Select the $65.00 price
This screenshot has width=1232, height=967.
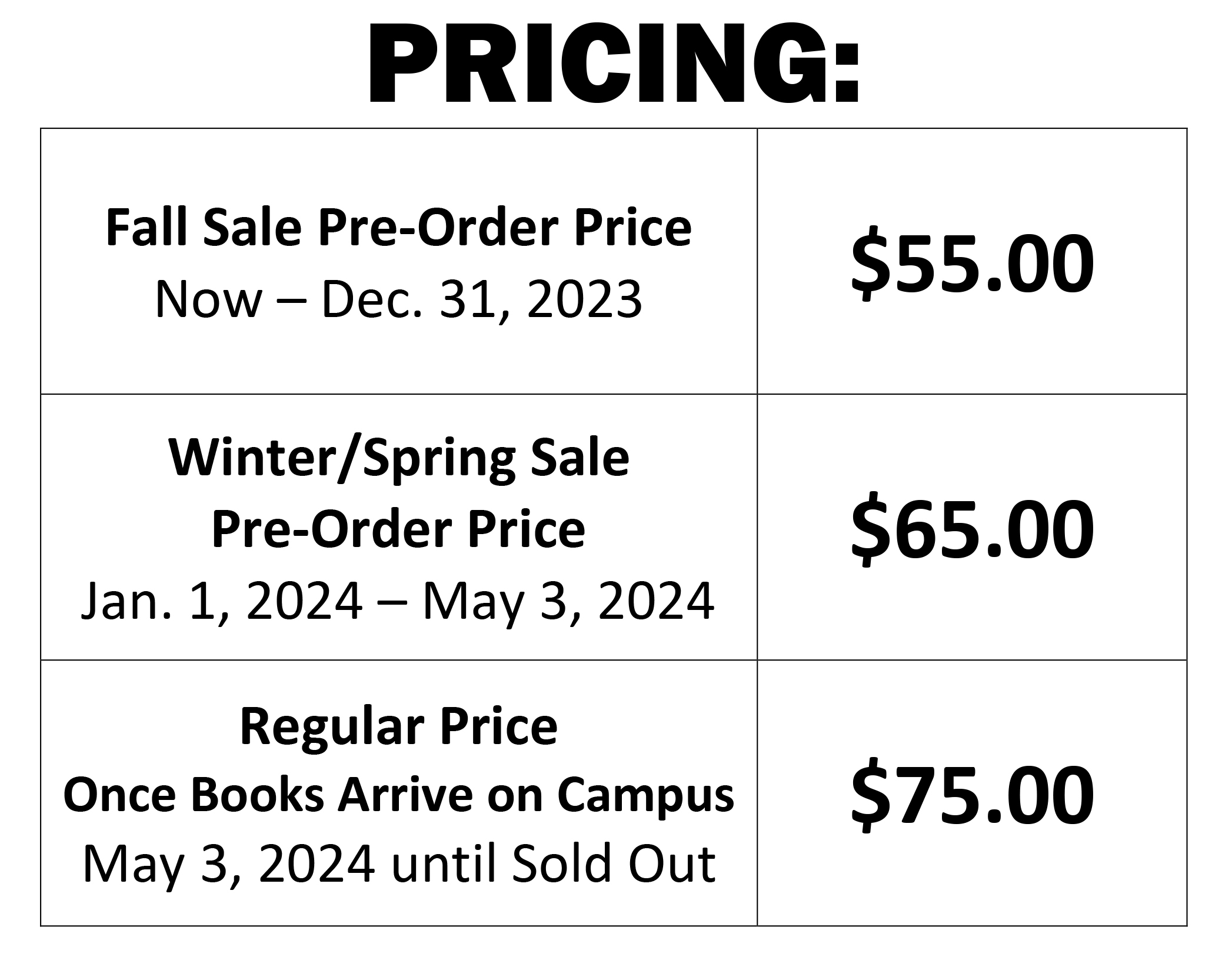tap(972, 529)
